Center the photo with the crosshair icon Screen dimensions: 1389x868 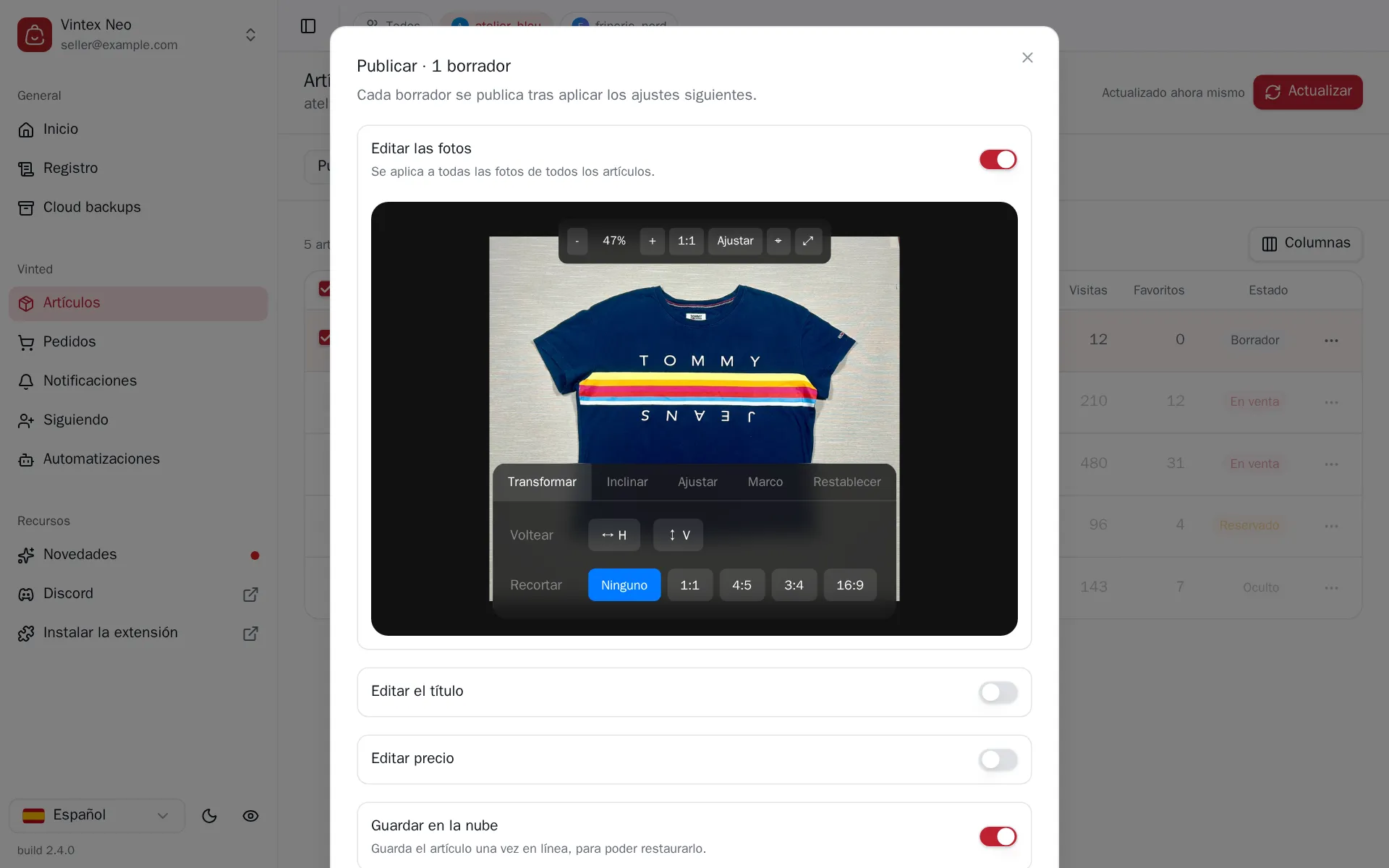click(778, 241)
